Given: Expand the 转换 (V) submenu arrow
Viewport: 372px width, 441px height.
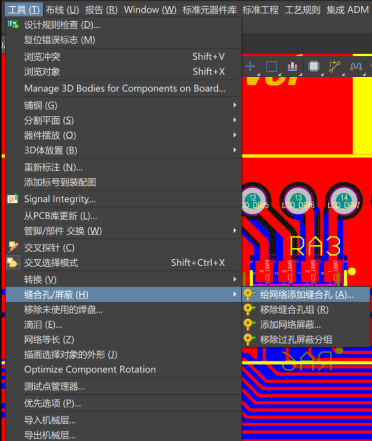Looking at the screenshot, I should pos(235,279).
